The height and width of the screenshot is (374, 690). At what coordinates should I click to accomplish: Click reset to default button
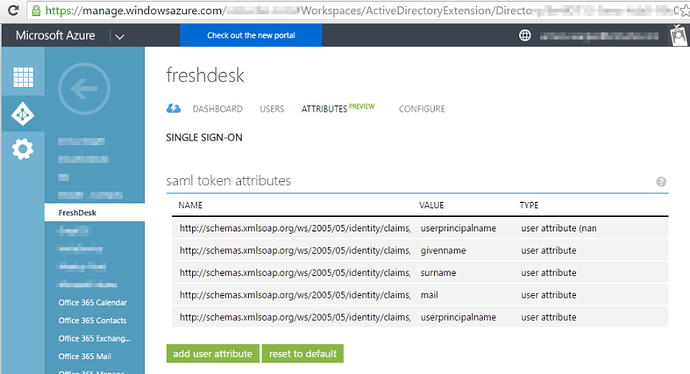click(303, 354)
